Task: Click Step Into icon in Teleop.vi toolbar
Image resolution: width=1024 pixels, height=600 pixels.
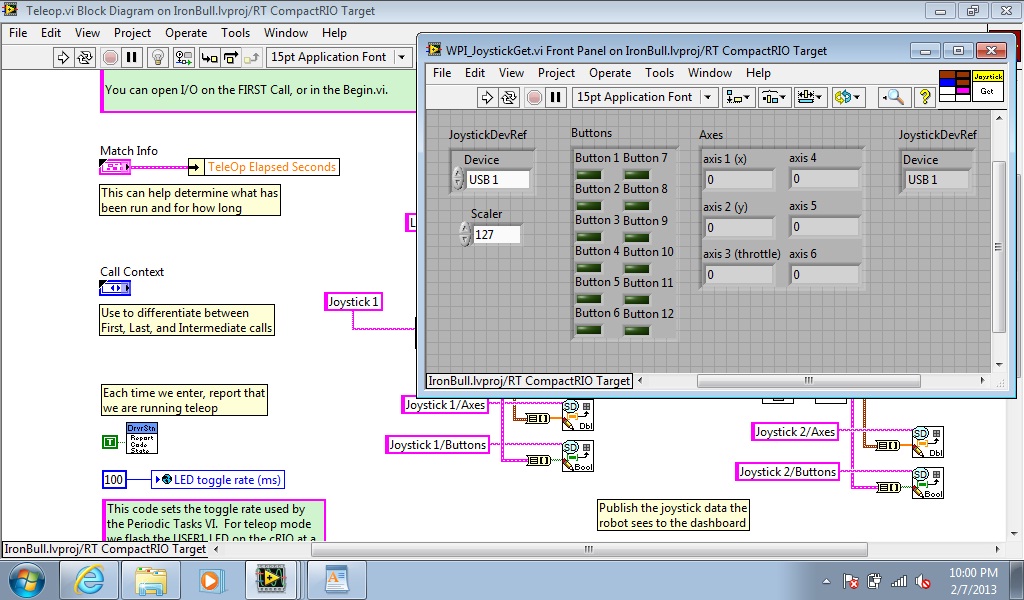Action: (x=209, y=57)
